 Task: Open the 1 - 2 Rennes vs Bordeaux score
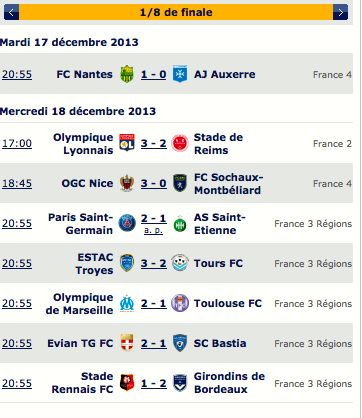coord(153,383)
